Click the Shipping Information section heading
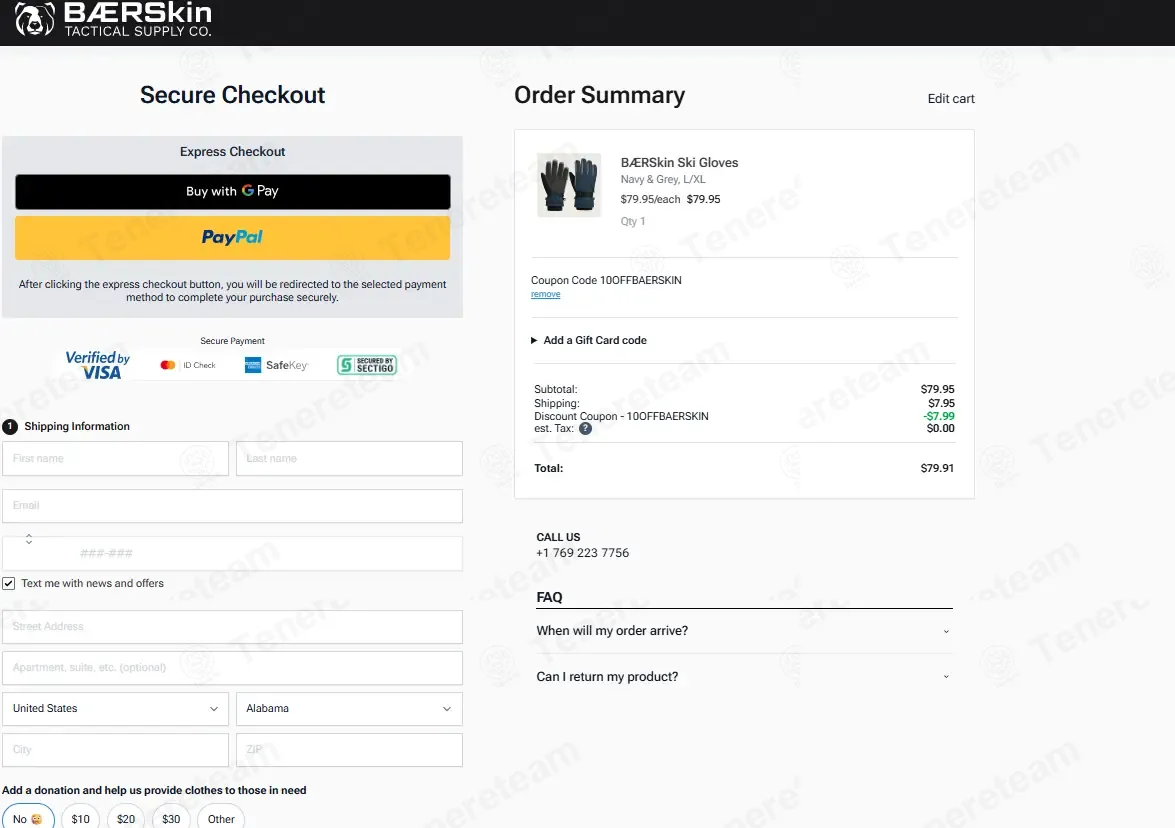Viewport: 1175px width, 828px height. [x=76, y=426]
